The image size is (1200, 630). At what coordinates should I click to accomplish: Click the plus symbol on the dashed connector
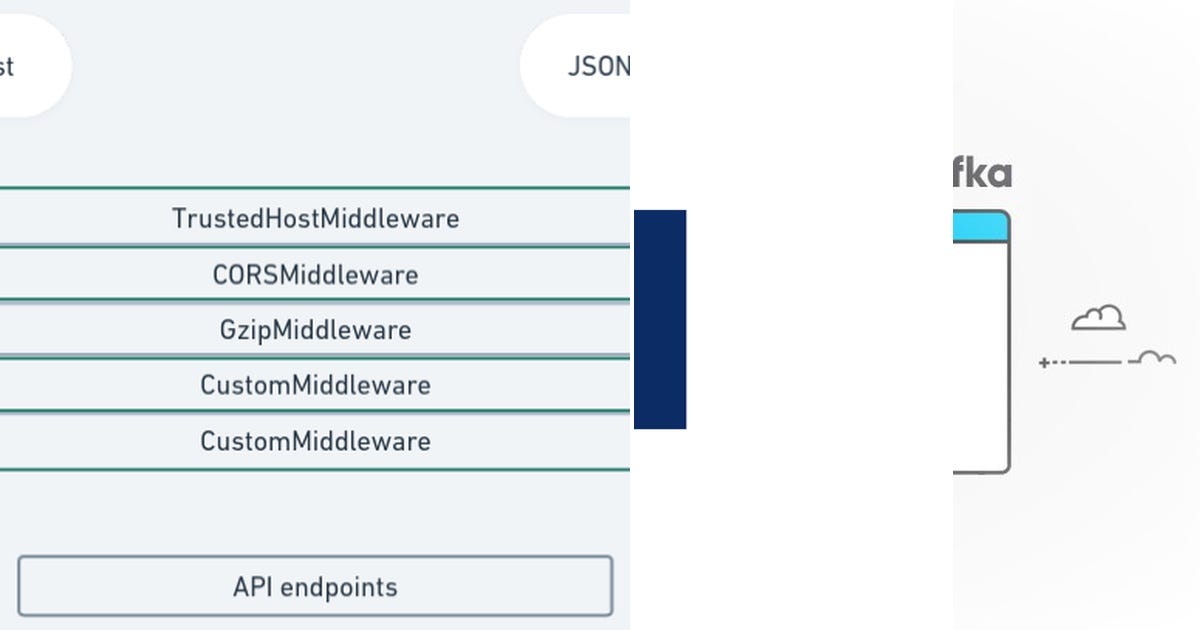[1043, 363]
